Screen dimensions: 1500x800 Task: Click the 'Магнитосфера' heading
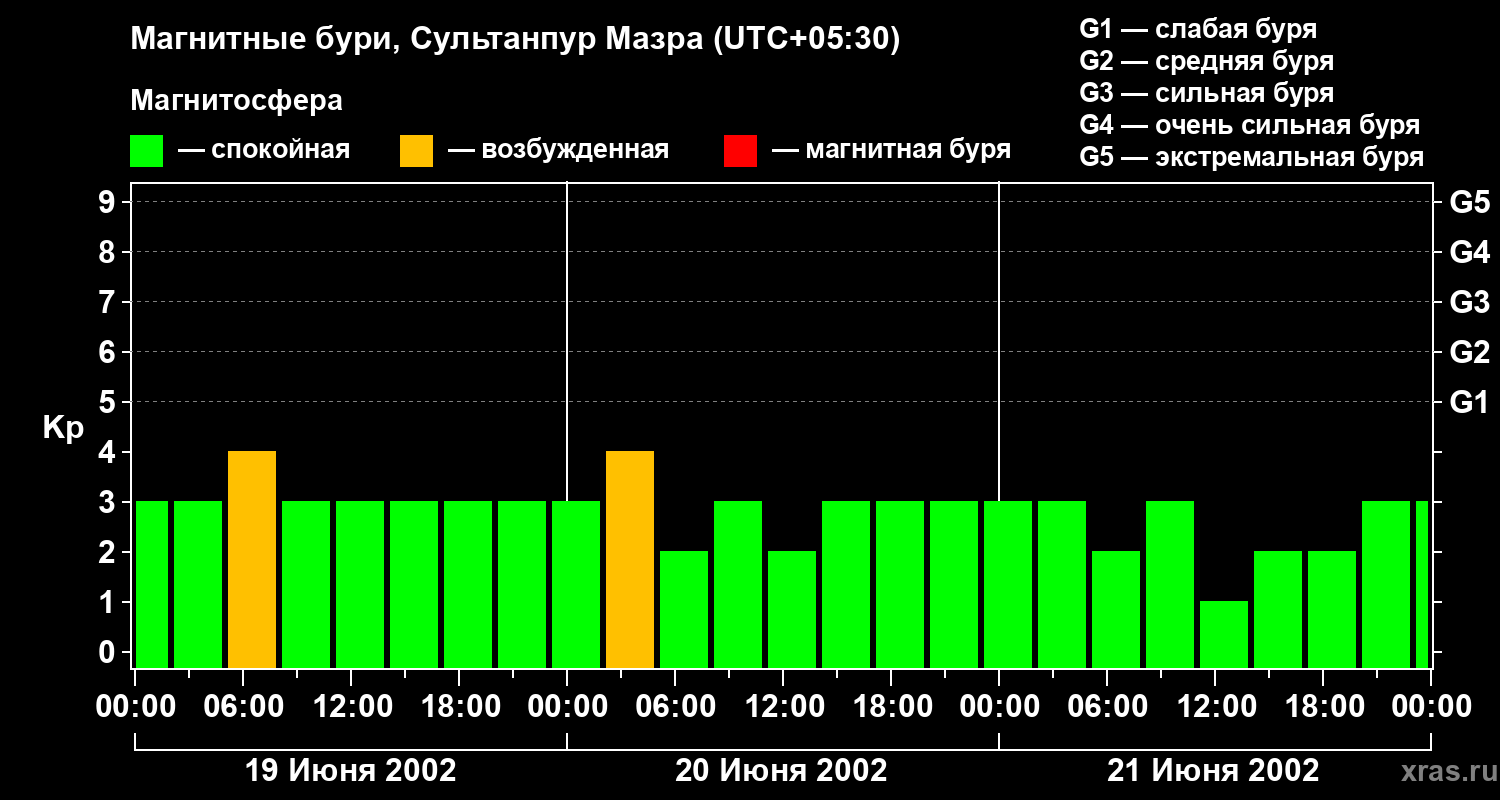(236, 101)
